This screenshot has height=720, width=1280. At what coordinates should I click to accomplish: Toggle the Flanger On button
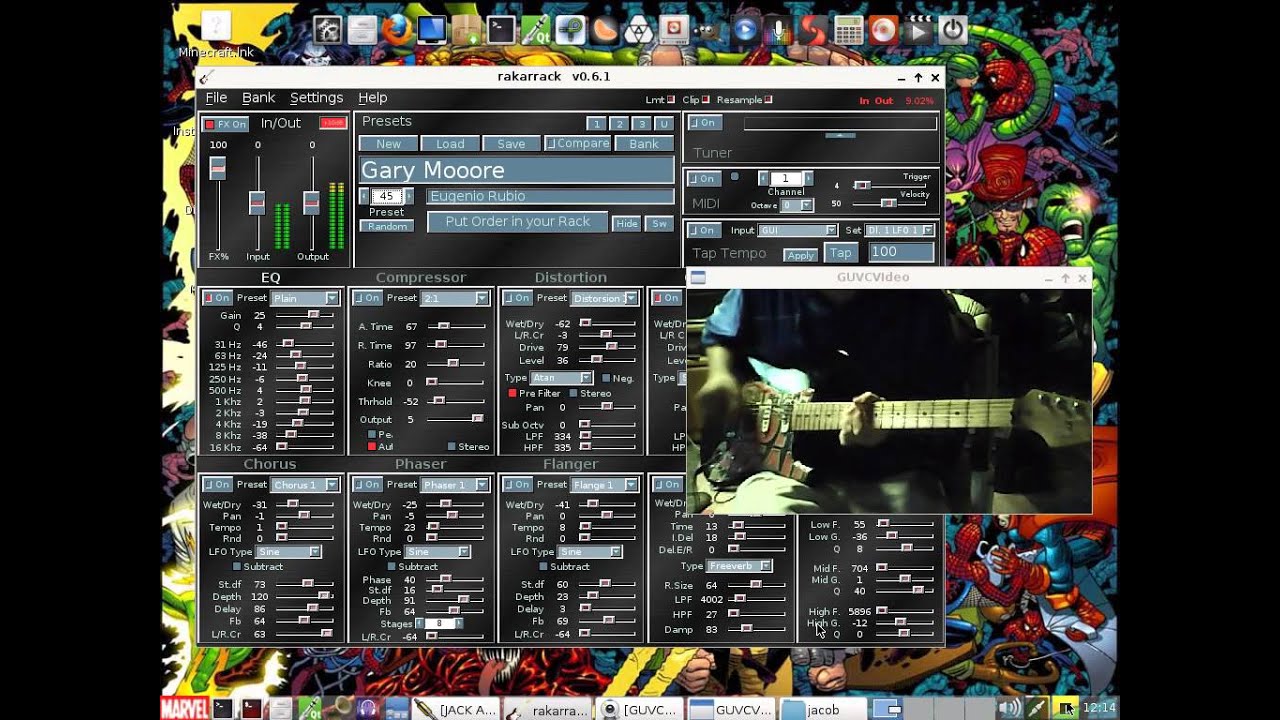517,485
